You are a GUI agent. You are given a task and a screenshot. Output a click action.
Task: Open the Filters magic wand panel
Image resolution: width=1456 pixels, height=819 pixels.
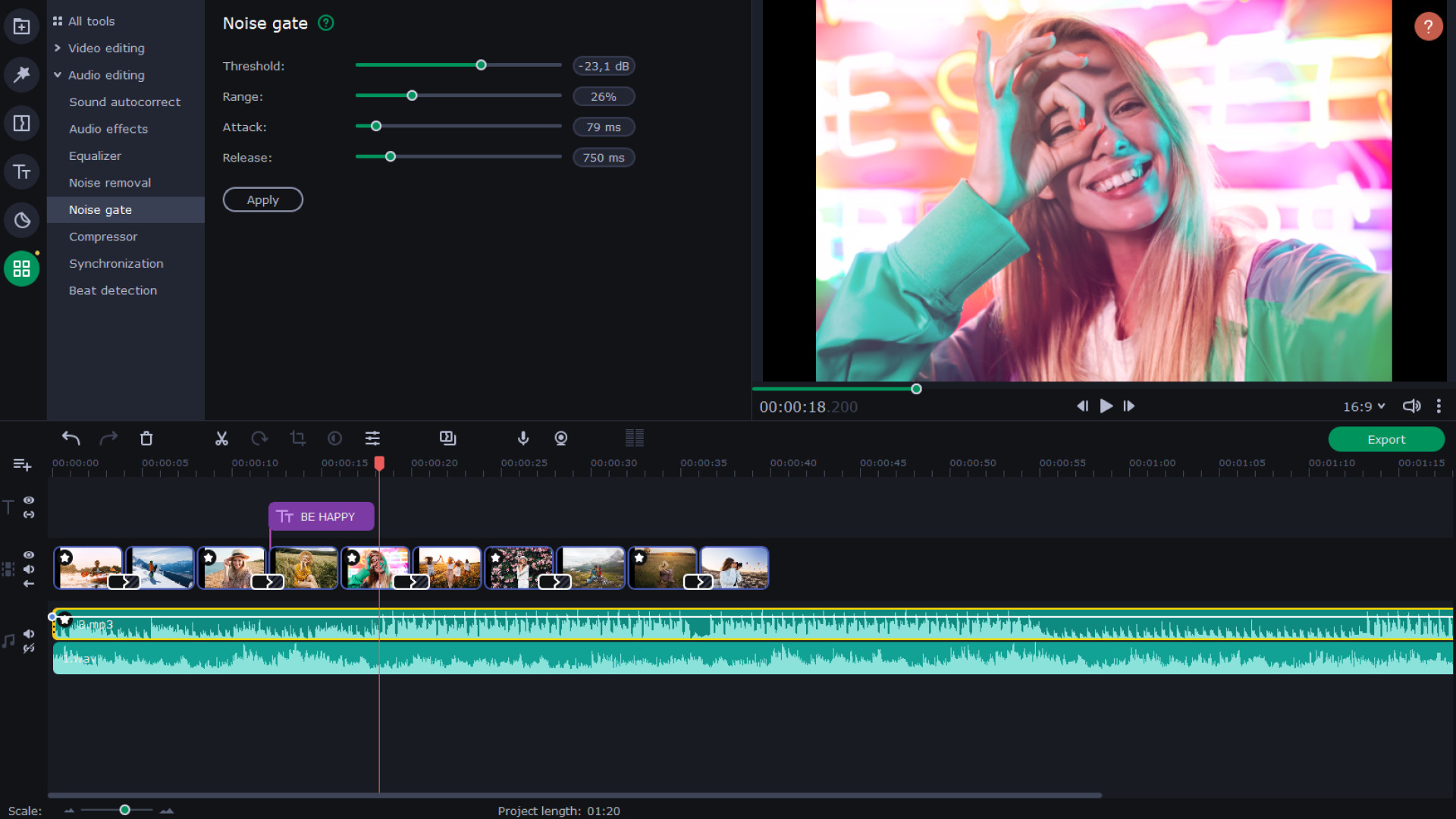(21, 74)
